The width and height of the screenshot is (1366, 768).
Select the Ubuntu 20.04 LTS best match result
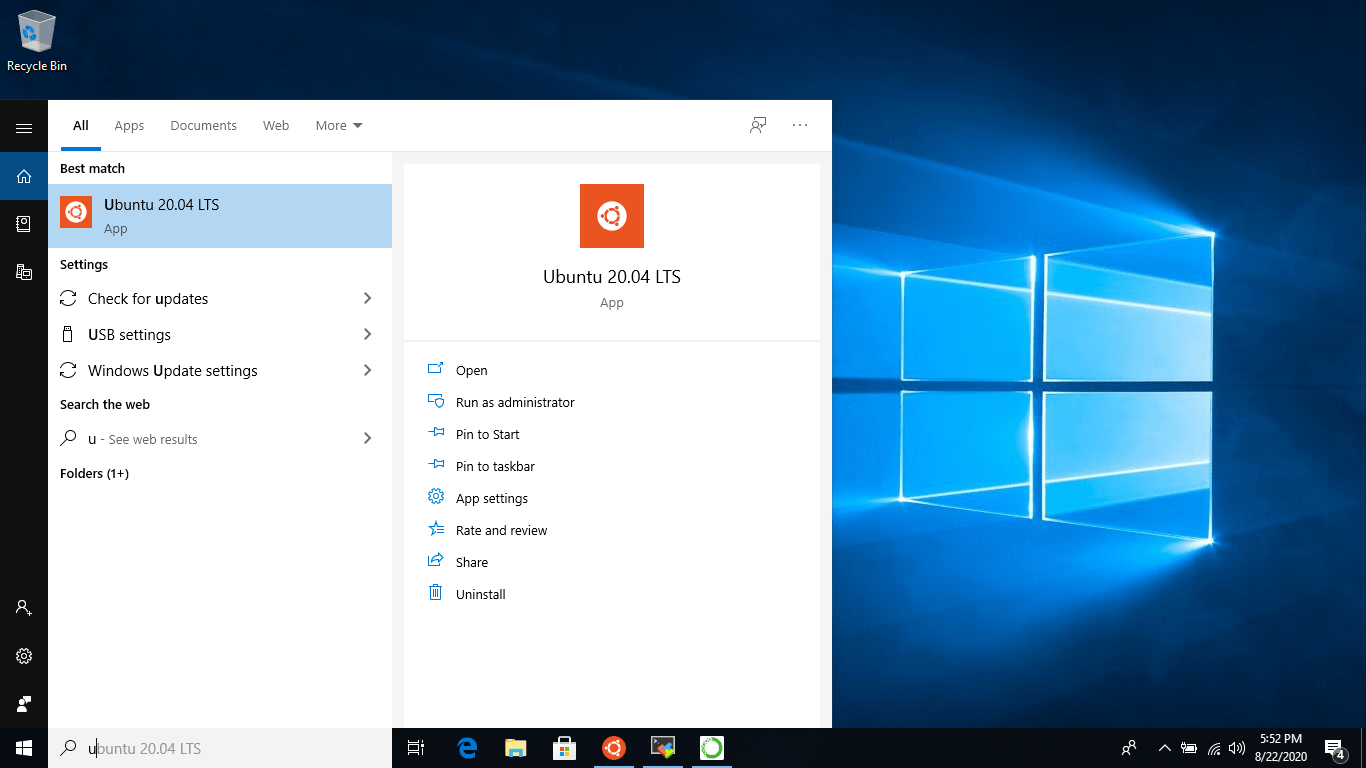coord(220,216)
